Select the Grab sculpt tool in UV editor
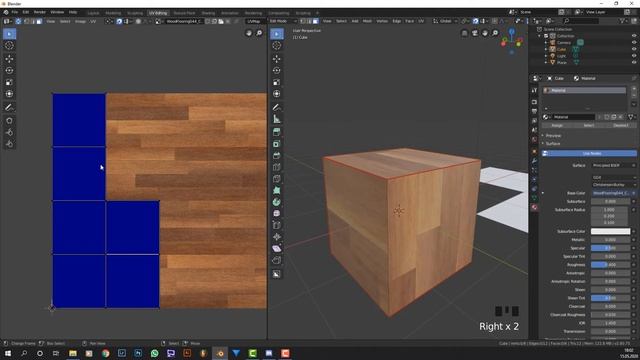 (x=9, y=121)
